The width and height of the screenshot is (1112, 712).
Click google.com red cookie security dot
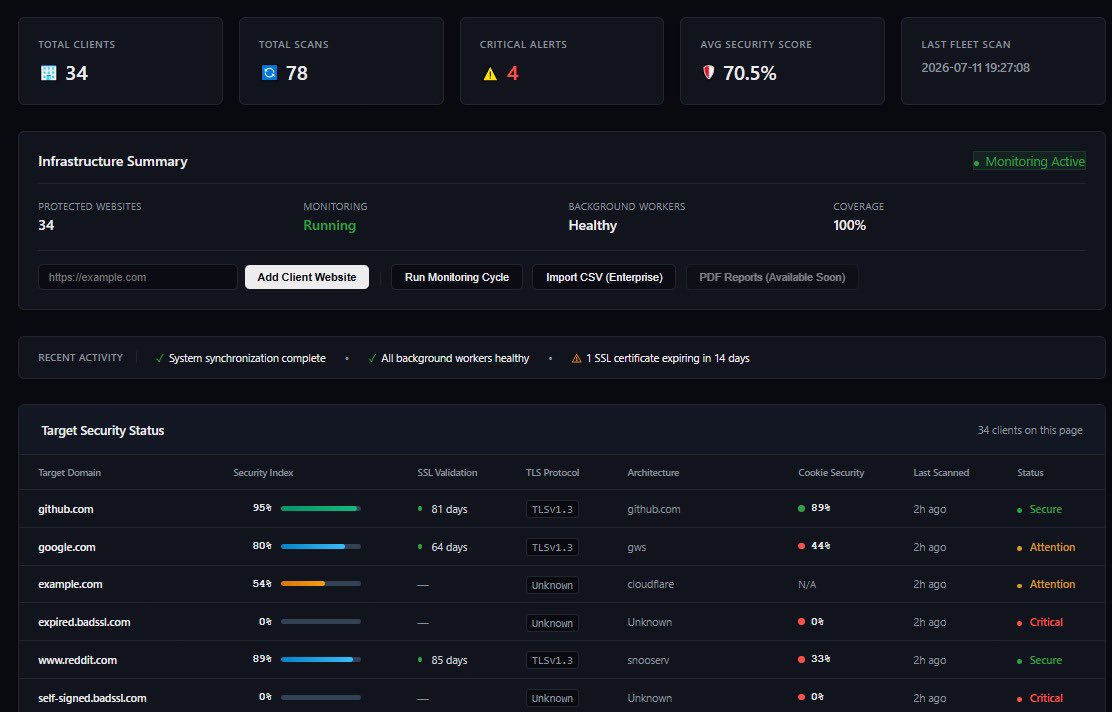coord(801,546)
